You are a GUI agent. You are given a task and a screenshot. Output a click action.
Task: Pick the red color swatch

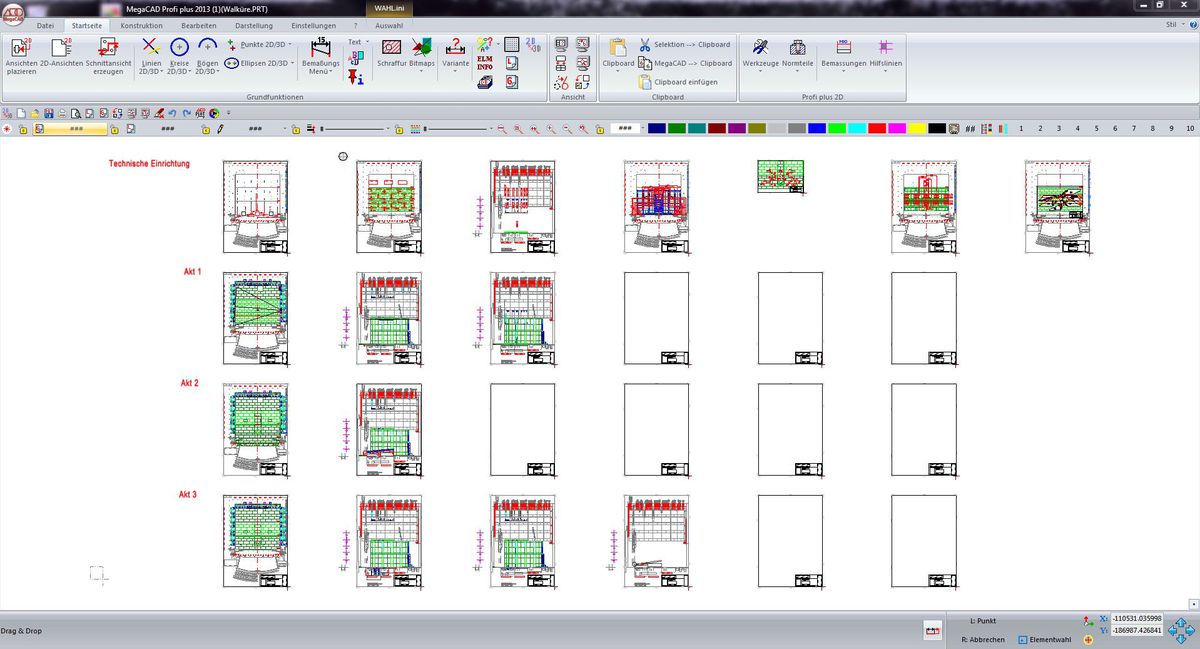tap(876, 129)
